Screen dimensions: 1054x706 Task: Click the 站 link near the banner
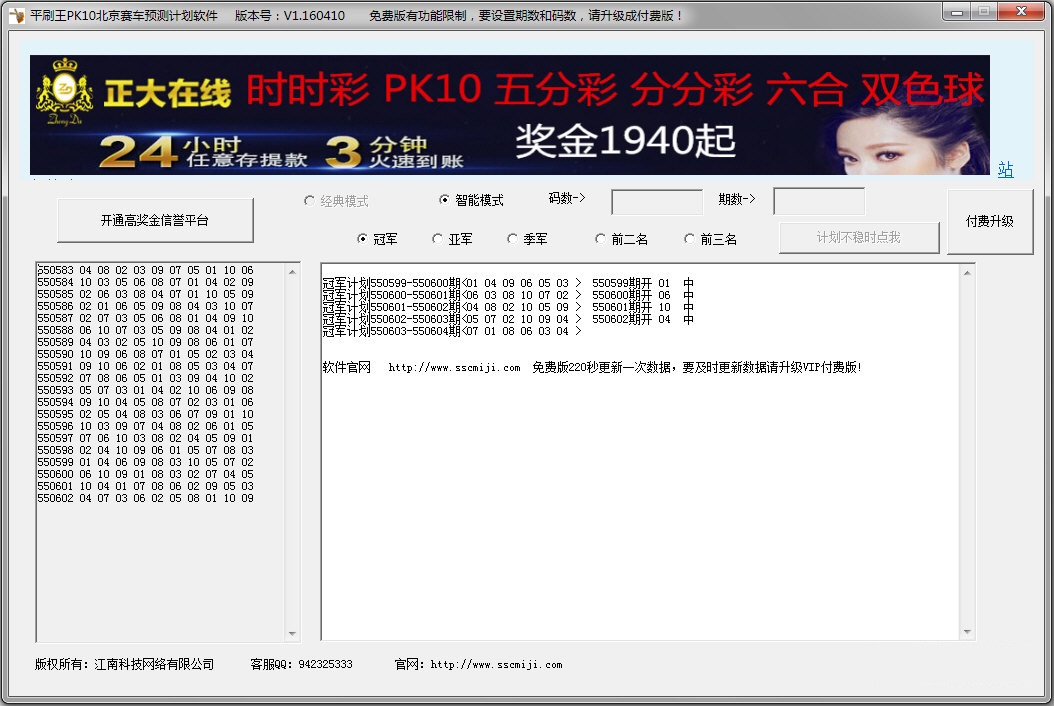coord(1005,170)
